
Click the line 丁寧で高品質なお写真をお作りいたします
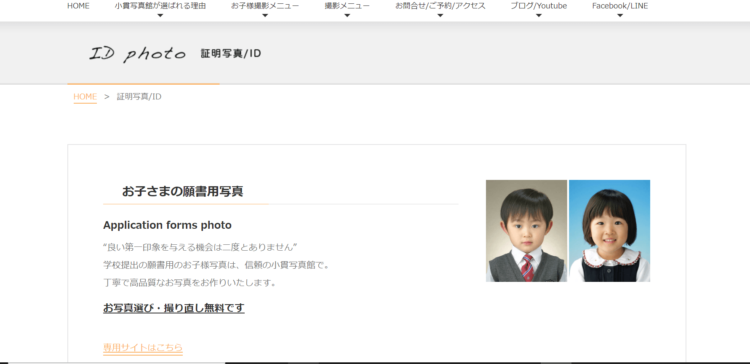(x=190, y=282)
